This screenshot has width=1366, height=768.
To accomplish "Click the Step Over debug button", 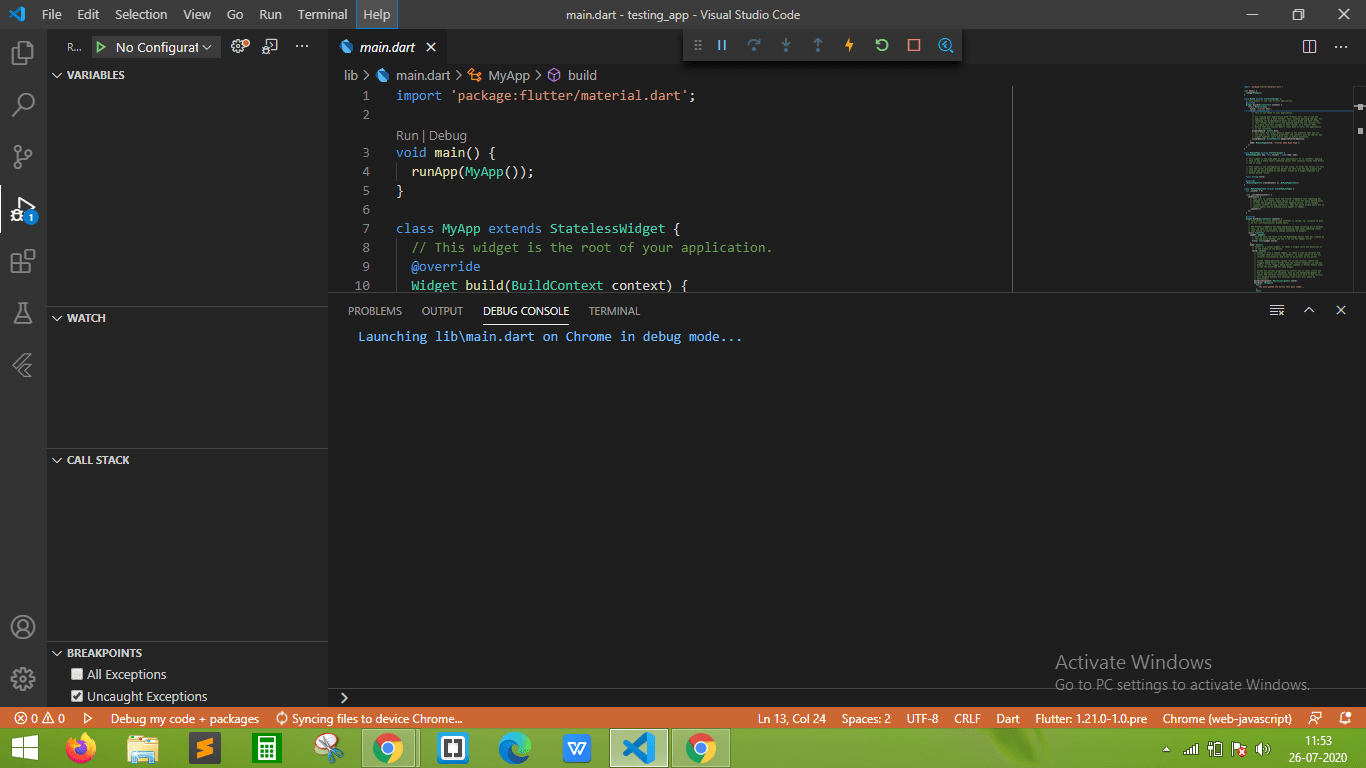I will tap(754, 46).
